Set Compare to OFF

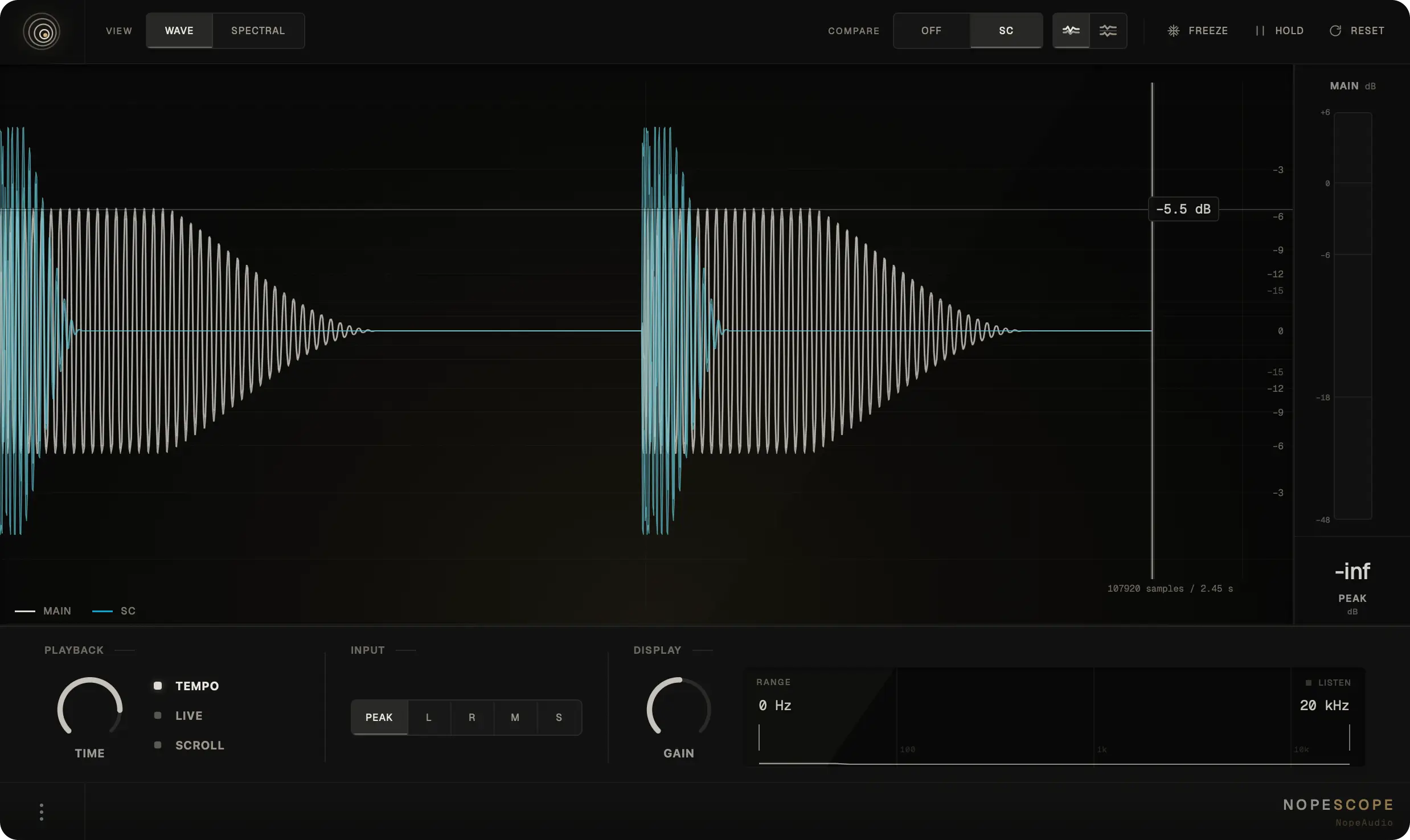tap(932, 31)
